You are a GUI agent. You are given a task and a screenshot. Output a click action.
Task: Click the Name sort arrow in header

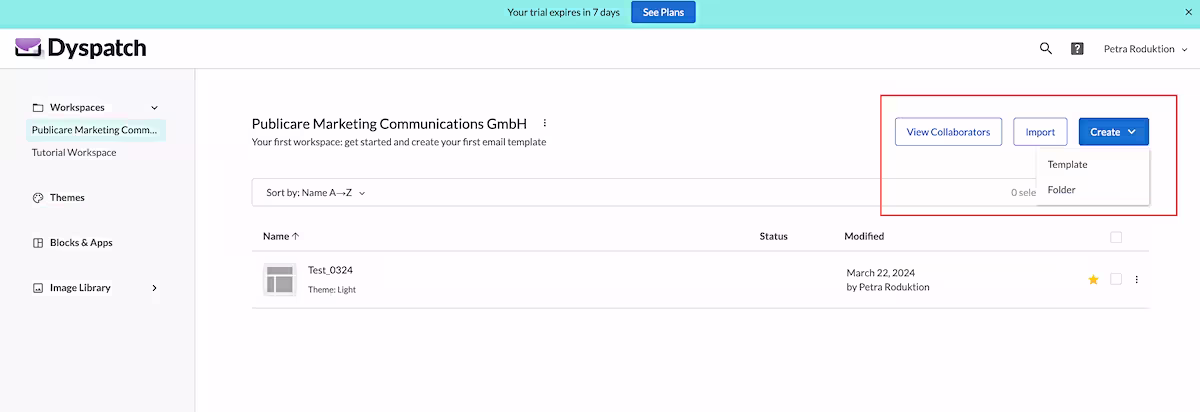pyautogui.click(x=295, y=237)
